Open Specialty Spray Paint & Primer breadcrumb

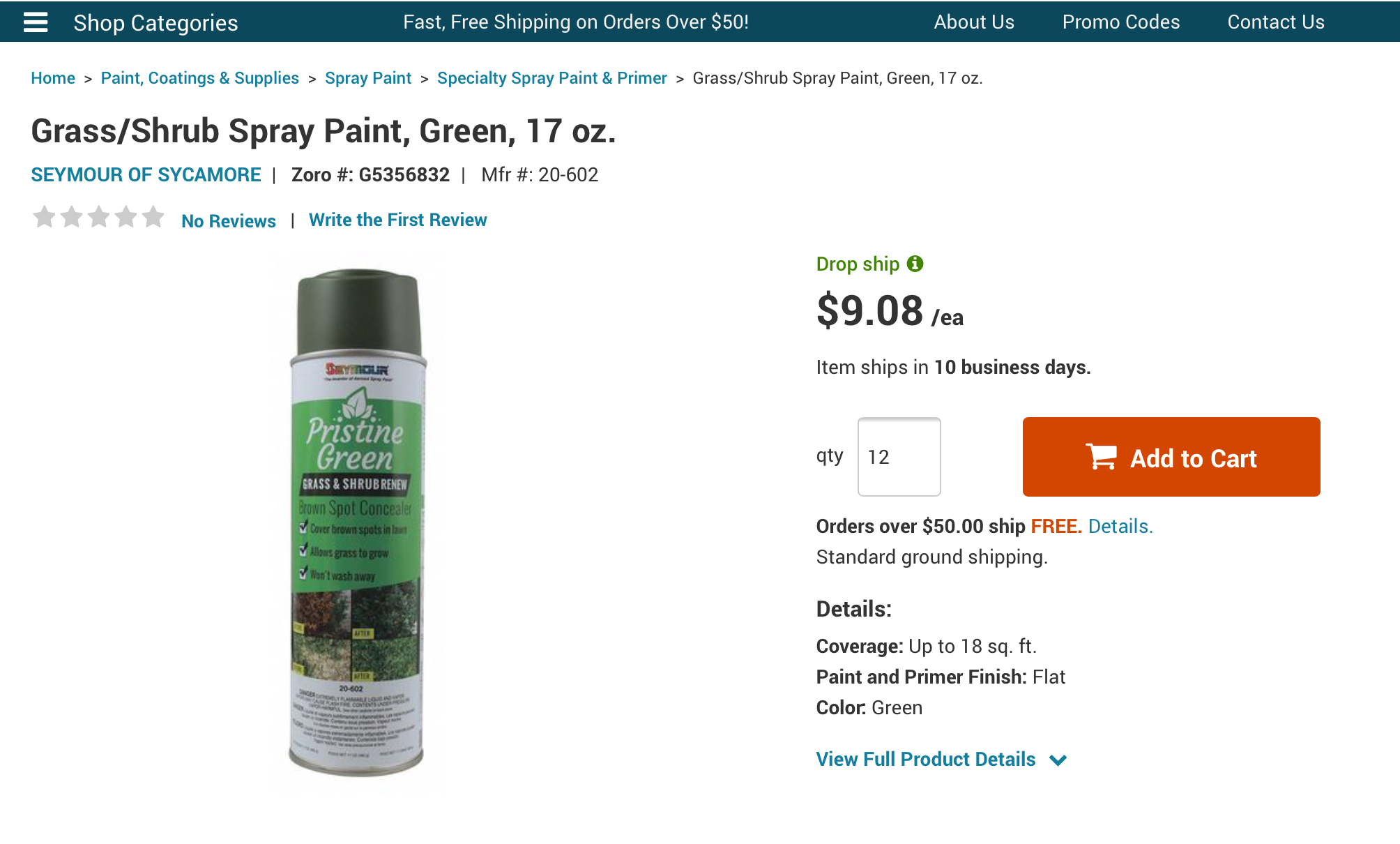(551, 78)
